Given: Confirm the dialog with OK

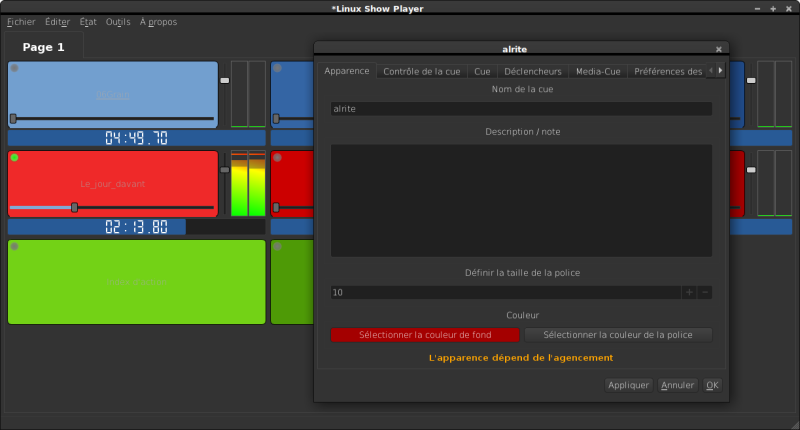Looking at the screenshot, I should 712,385.
